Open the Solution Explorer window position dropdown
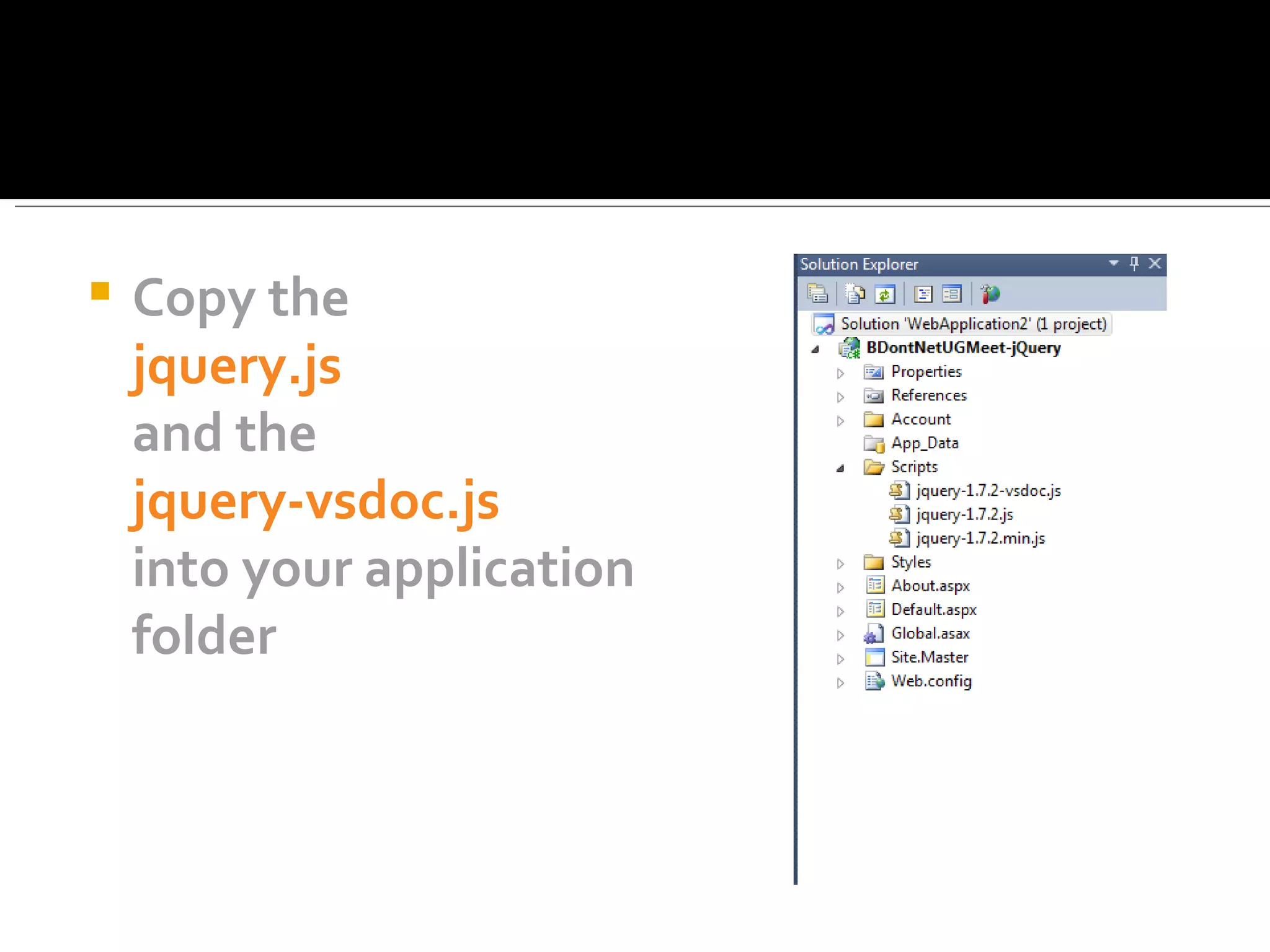The image size is (1270, 952). (1114, 263)
